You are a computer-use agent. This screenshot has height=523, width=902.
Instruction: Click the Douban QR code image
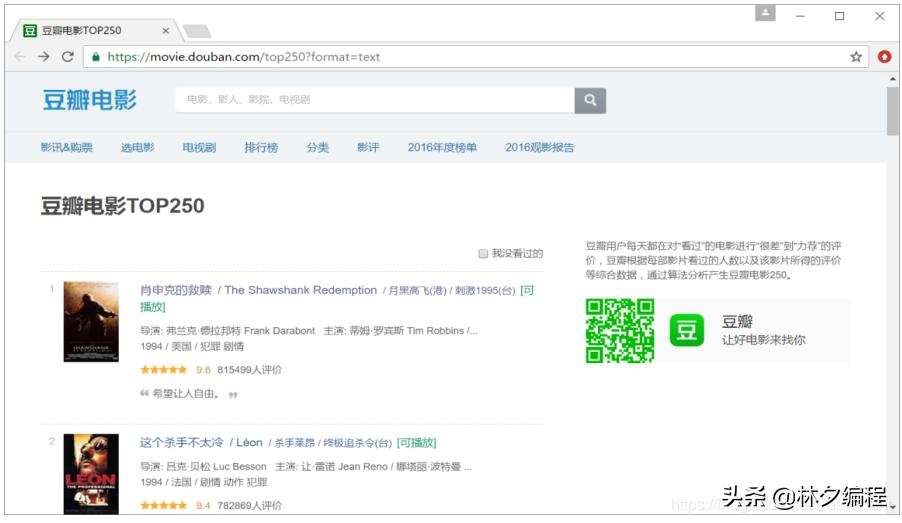pos(620,331)
